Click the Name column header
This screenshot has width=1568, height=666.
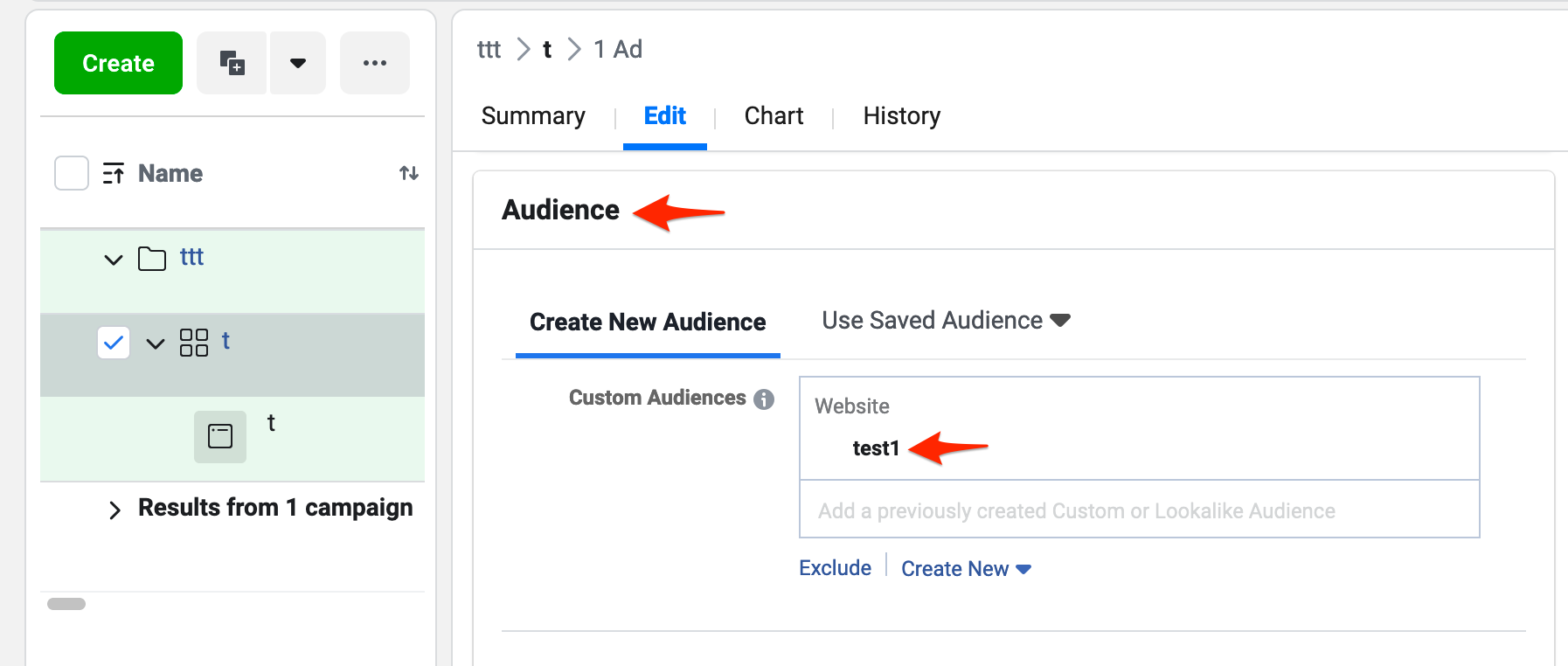(x=170, y=173)
